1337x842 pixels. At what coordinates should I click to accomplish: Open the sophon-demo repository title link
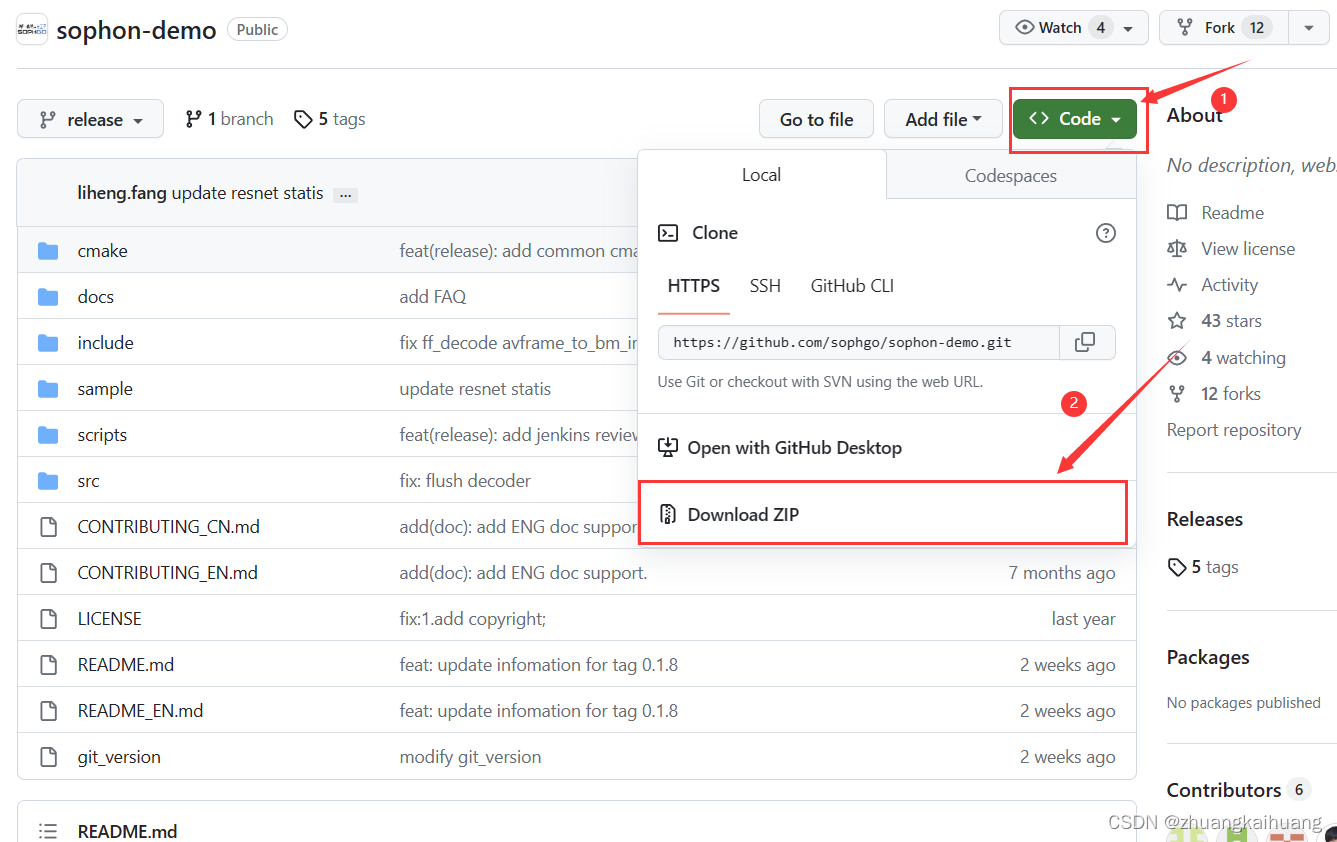pos(136,30)
